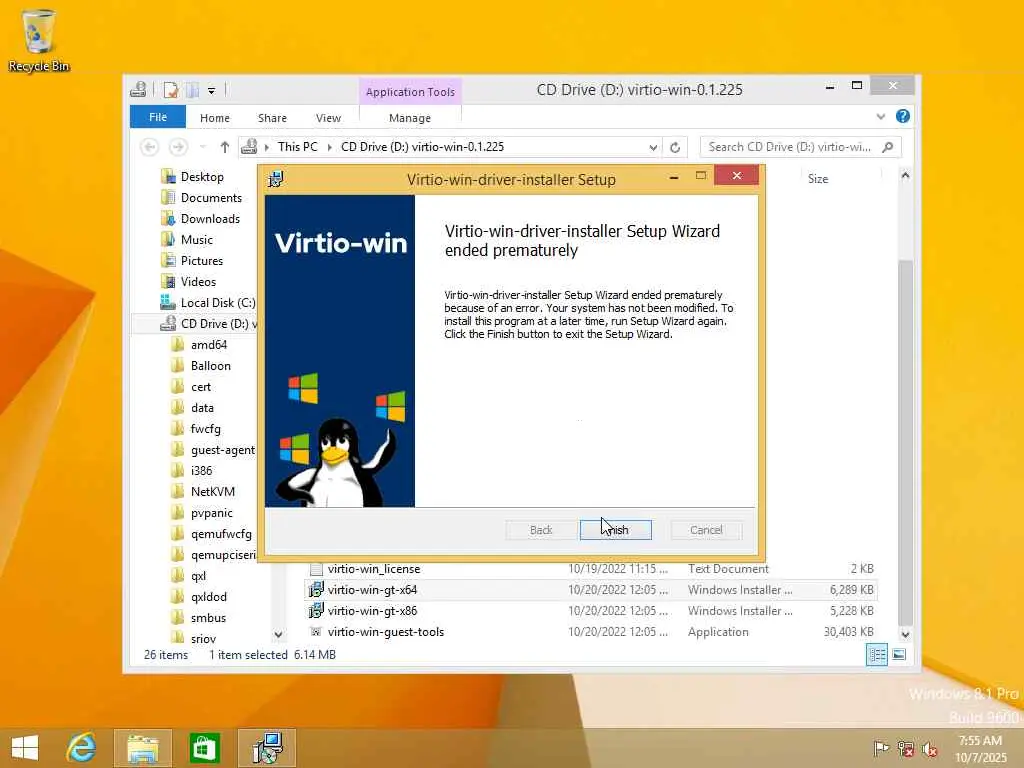Image resolution: width=1024 pixels, height=768 pixels.
Task: Click Finish in the Setup Wizard
Action: click(x=615, y=530)
